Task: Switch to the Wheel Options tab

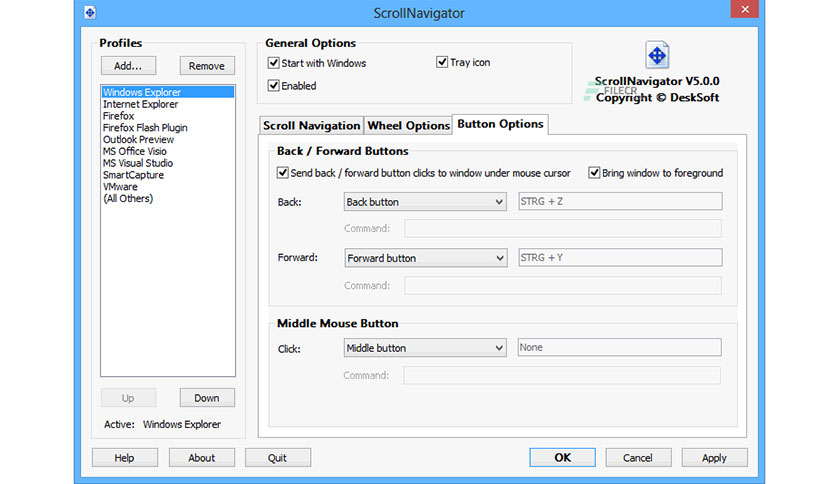Action: coord(408,125)
